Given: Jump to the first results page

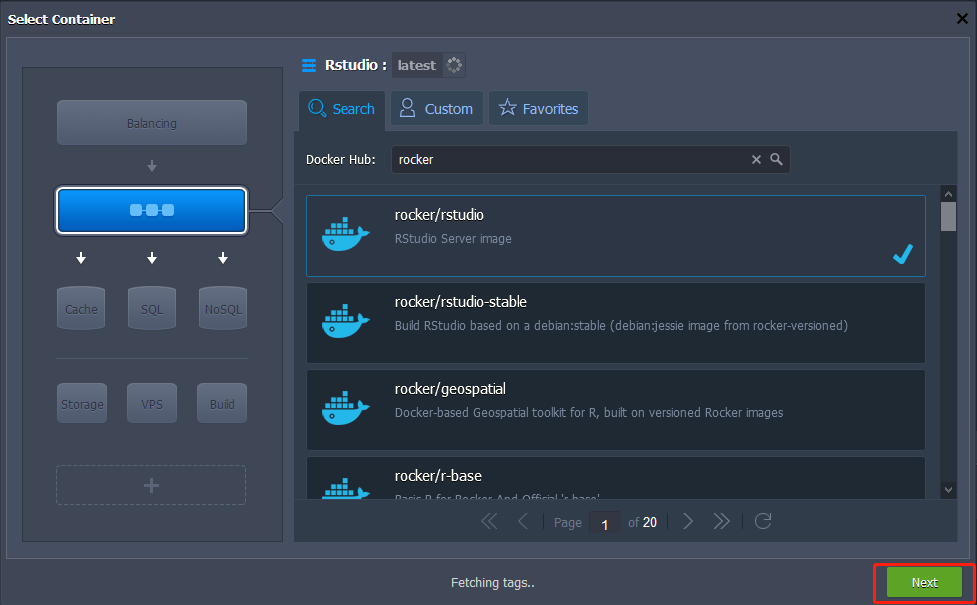Looking at the screenshot, I should tap(489, 521).
